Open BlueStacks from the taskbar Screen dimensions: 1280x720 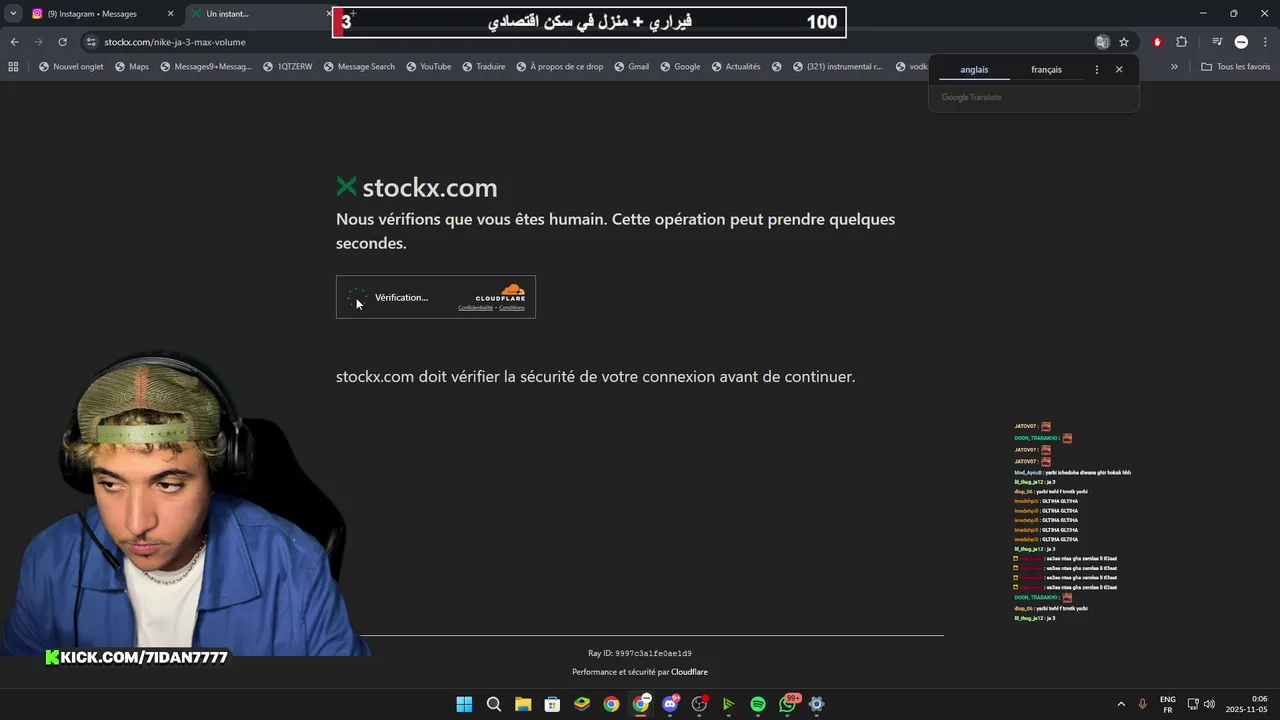582,704
